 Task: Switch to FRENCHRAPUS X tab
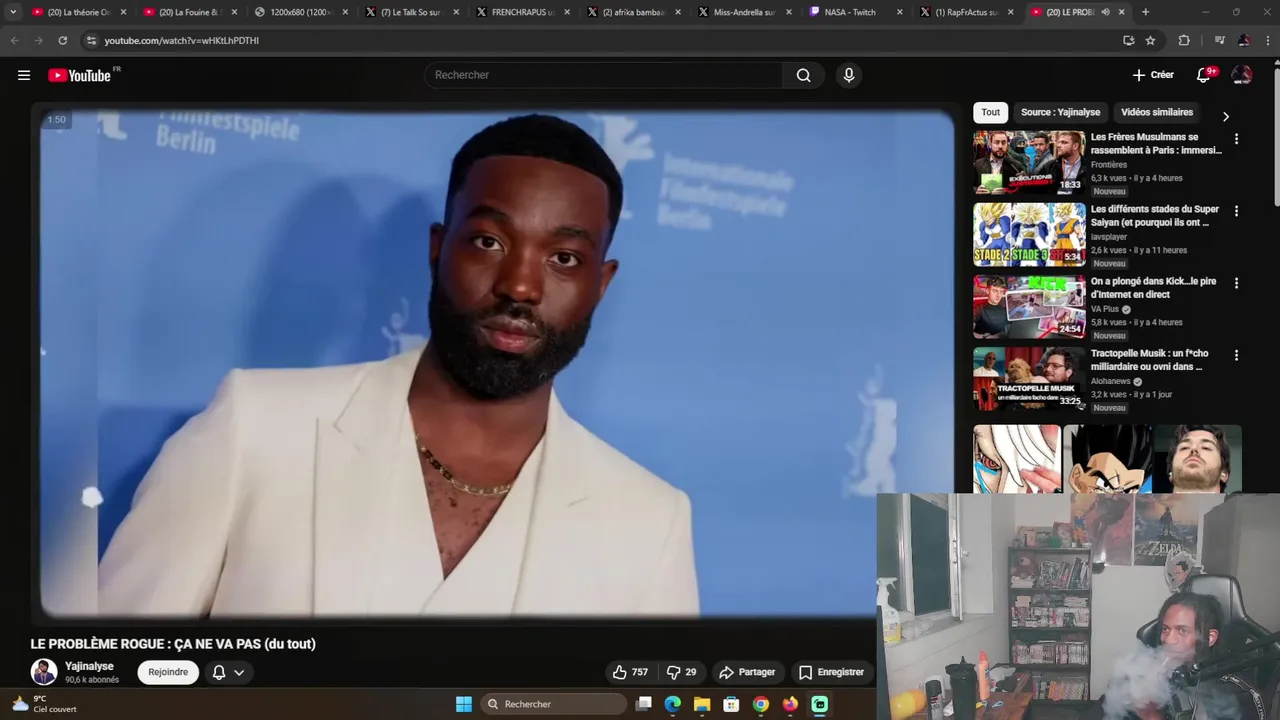pos(524,12)
